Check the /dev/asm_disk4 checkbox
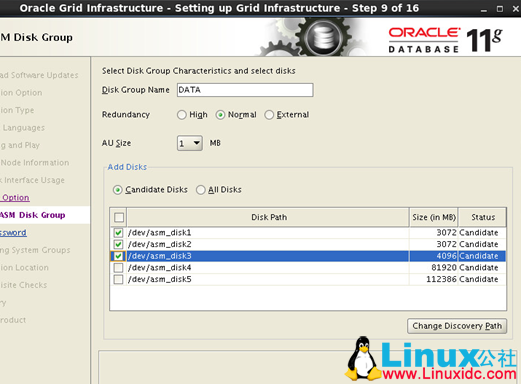This screenshot has height=384, width=521. pos(118,268)
